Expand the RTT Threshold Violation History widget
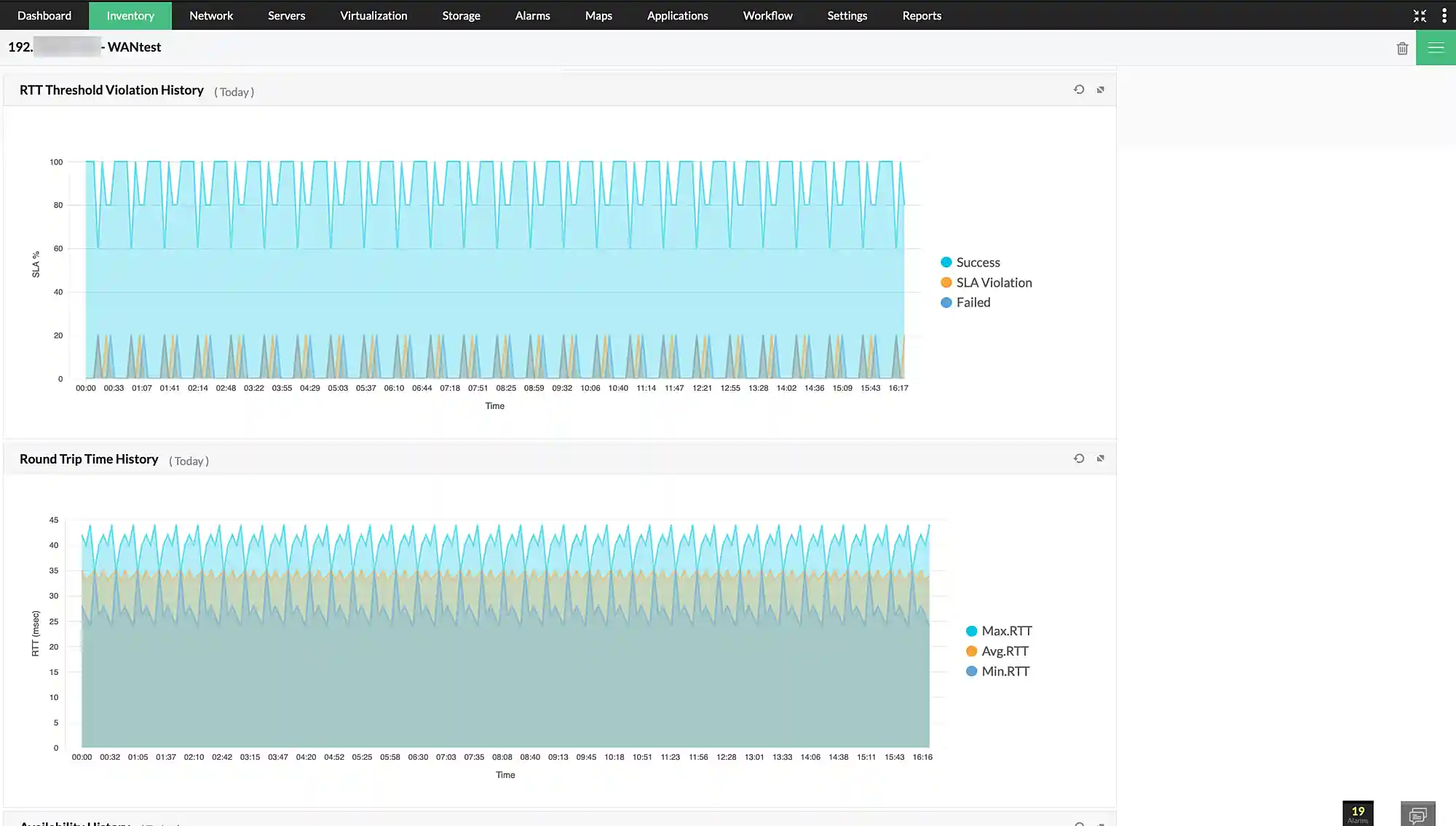The image size is (1456, 826). 1101,90
